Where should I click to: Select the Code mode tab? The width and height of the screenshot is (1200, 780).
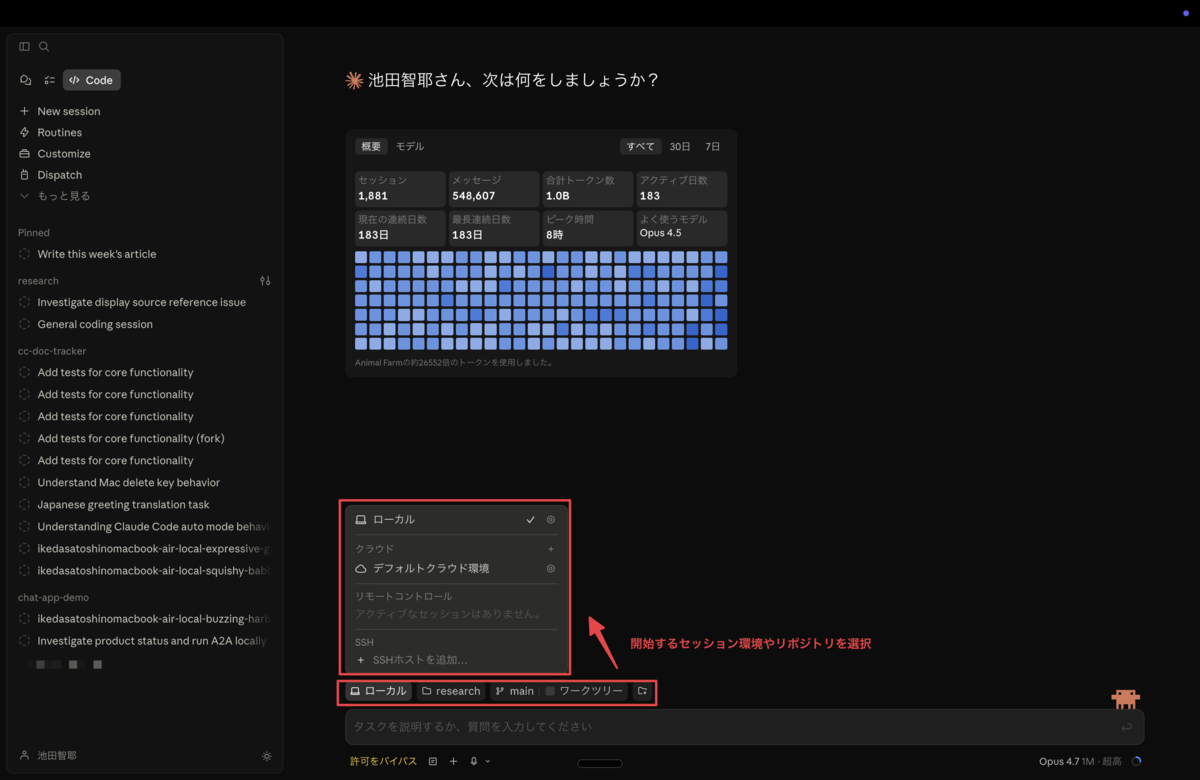(91, 80)
